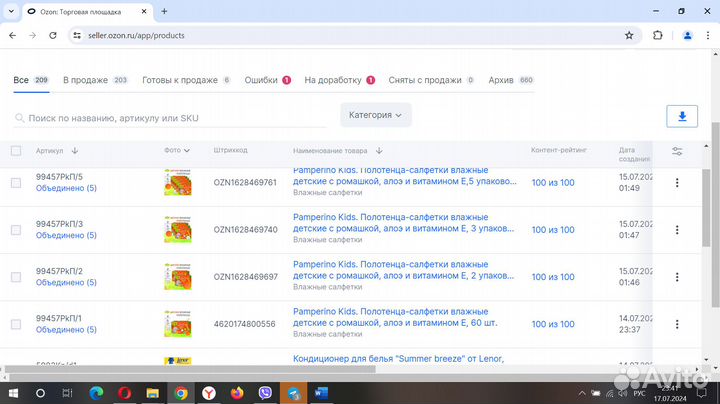Open Windows Start menu
The width and height of the screenshot is (720, 404).
tap(13, 393)
